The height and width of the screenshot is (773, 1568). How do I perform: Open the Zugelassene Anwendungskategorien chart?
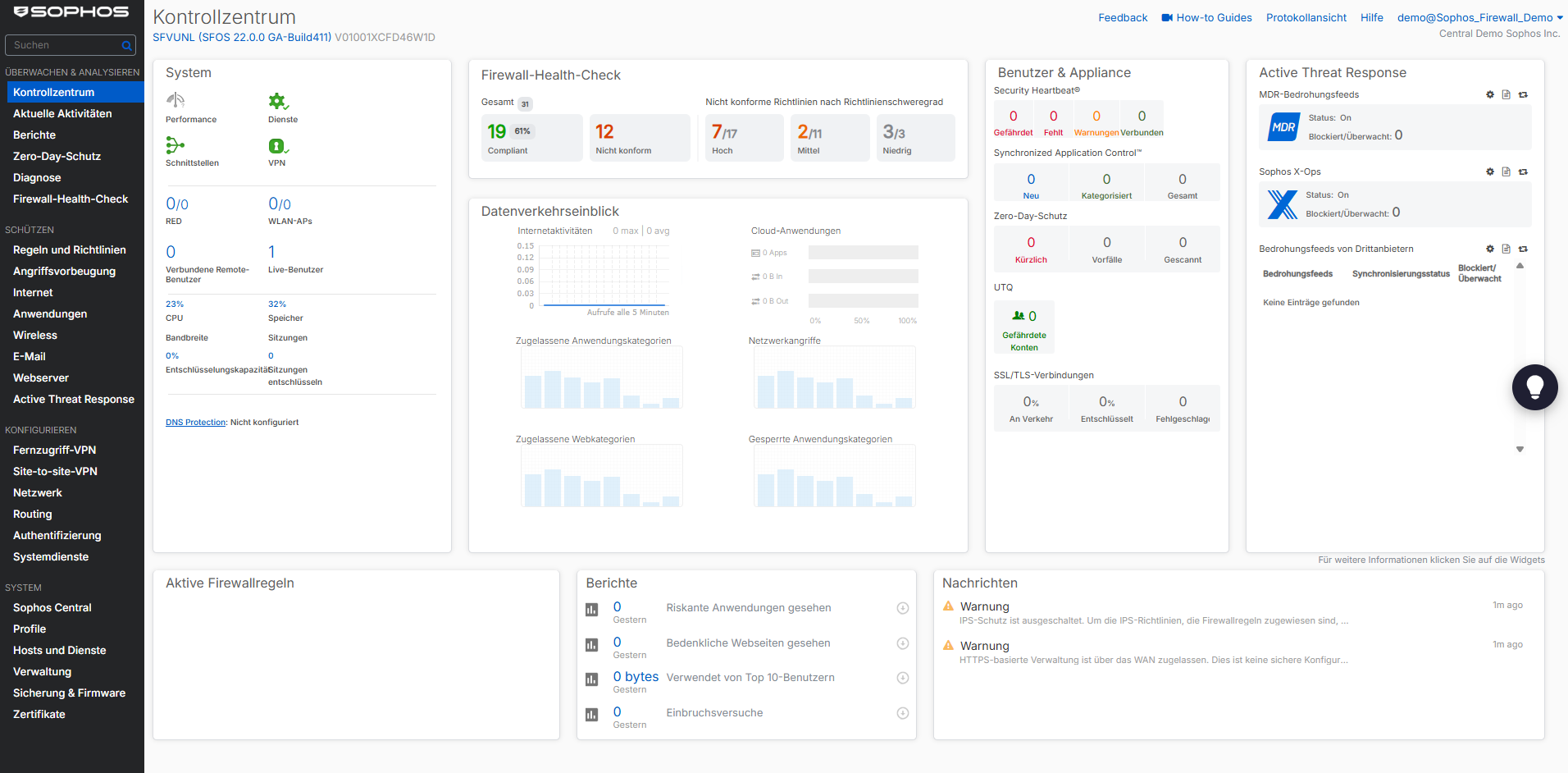coord(602,377)
